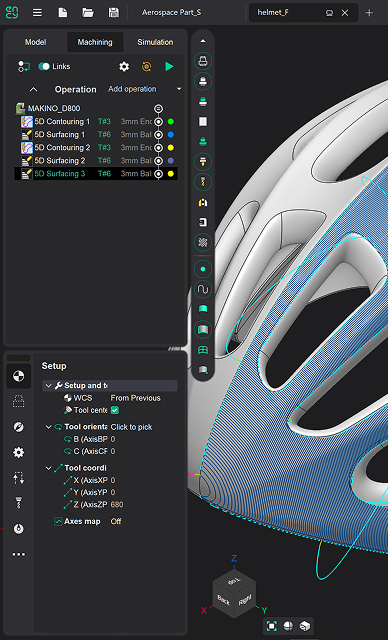388x640 pixels.
Task: Open the milling tool sidebar icon
Action: (18, 503)
